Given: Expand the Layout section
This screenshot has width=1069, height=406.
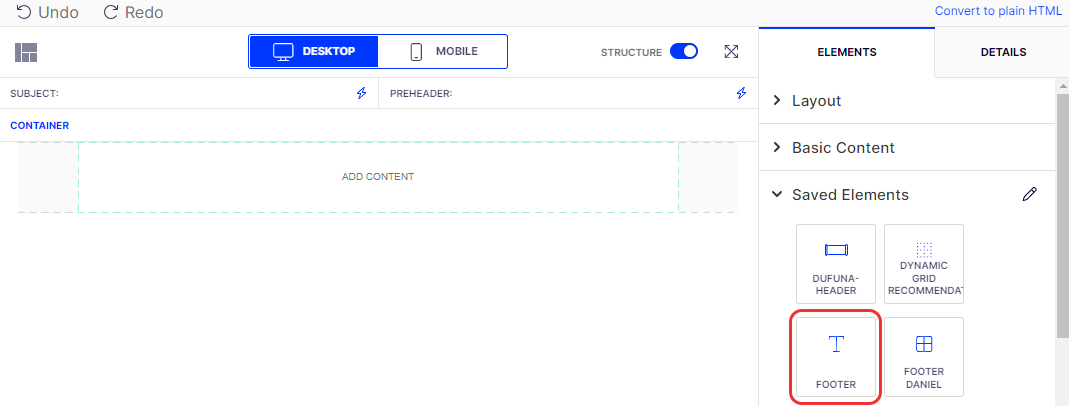Looking at the screenshot, I should tap(816, 101).
